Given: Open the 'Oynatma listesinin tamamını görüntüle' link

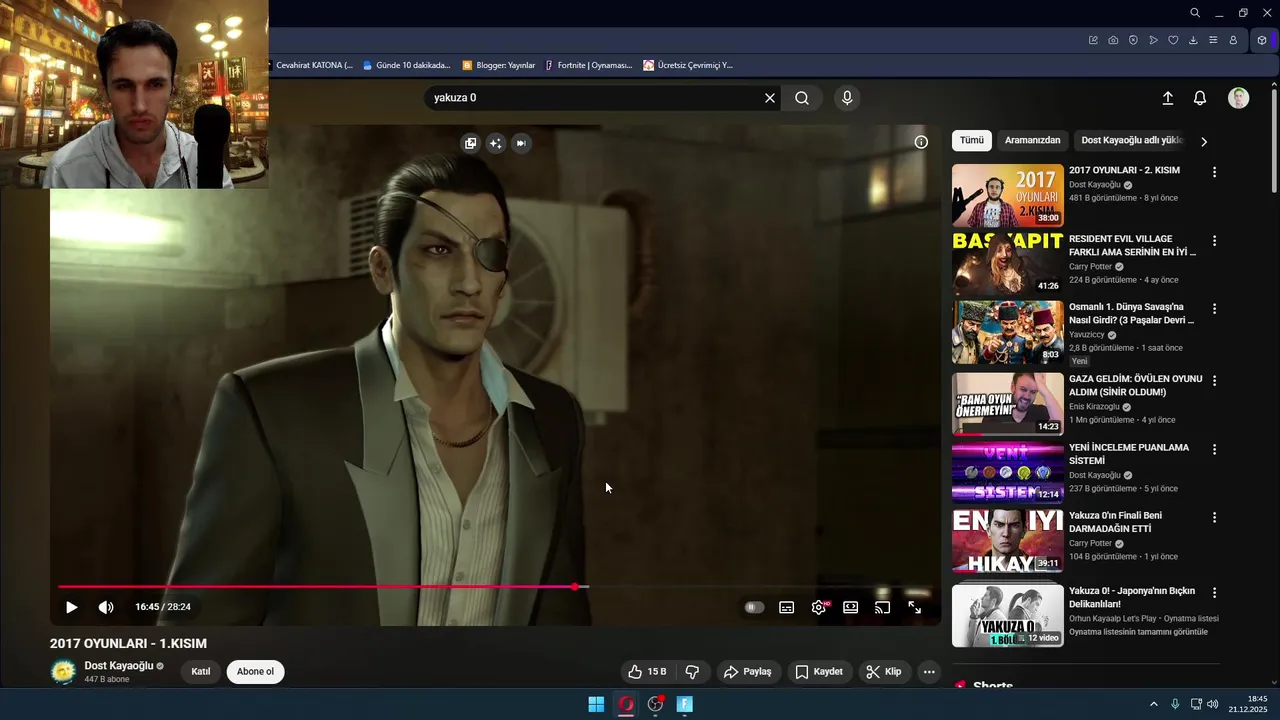Looking at the screenshot, I should [1138, 632].
